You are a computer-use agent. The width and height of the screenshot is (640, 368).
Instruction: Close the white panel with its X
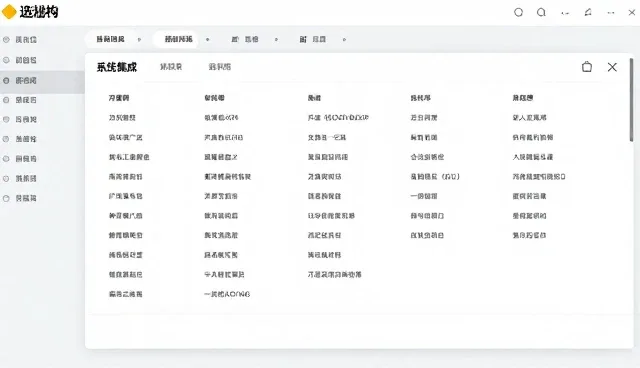[612, 67]
